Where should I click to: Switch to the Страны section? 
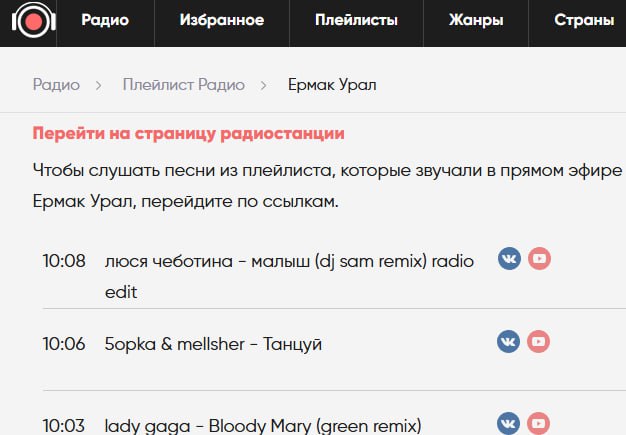click(x=585, y=20)
